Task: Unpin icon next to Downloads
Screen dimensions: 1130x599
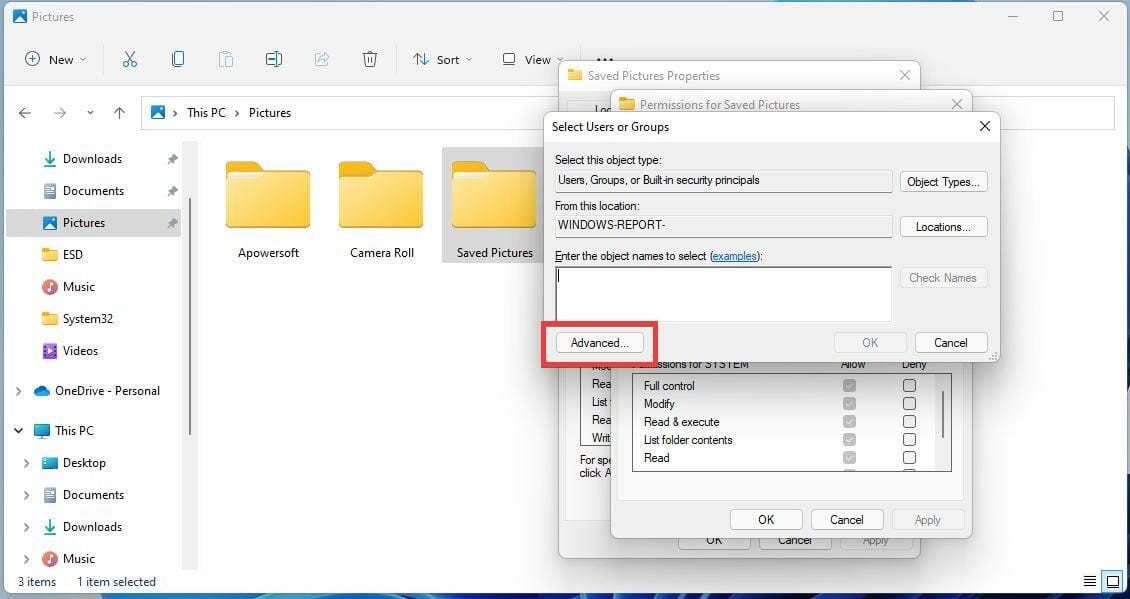Action: (x=172, y=159)
